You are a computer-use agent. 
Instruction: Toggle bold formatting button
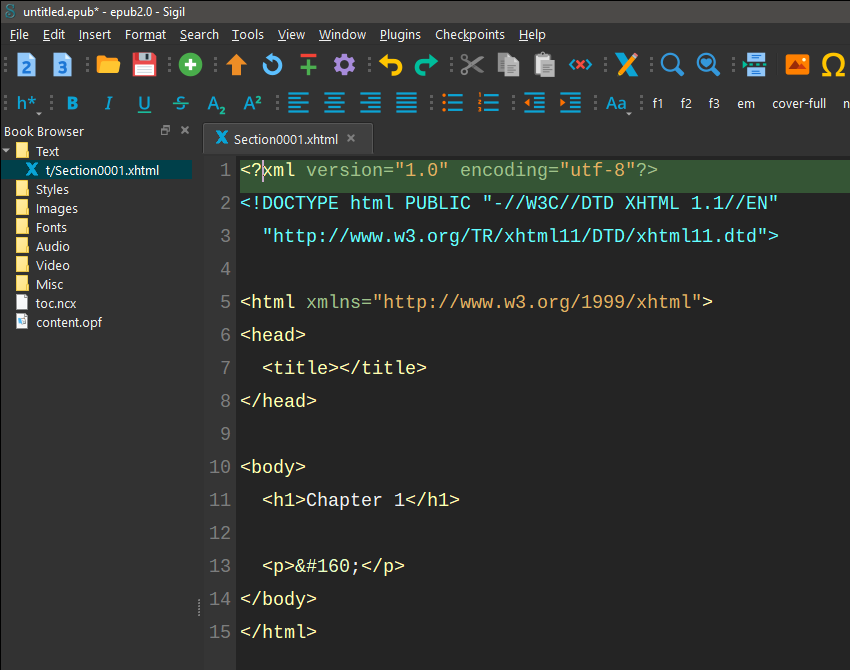pyautogui.click(x=72, y=103)
